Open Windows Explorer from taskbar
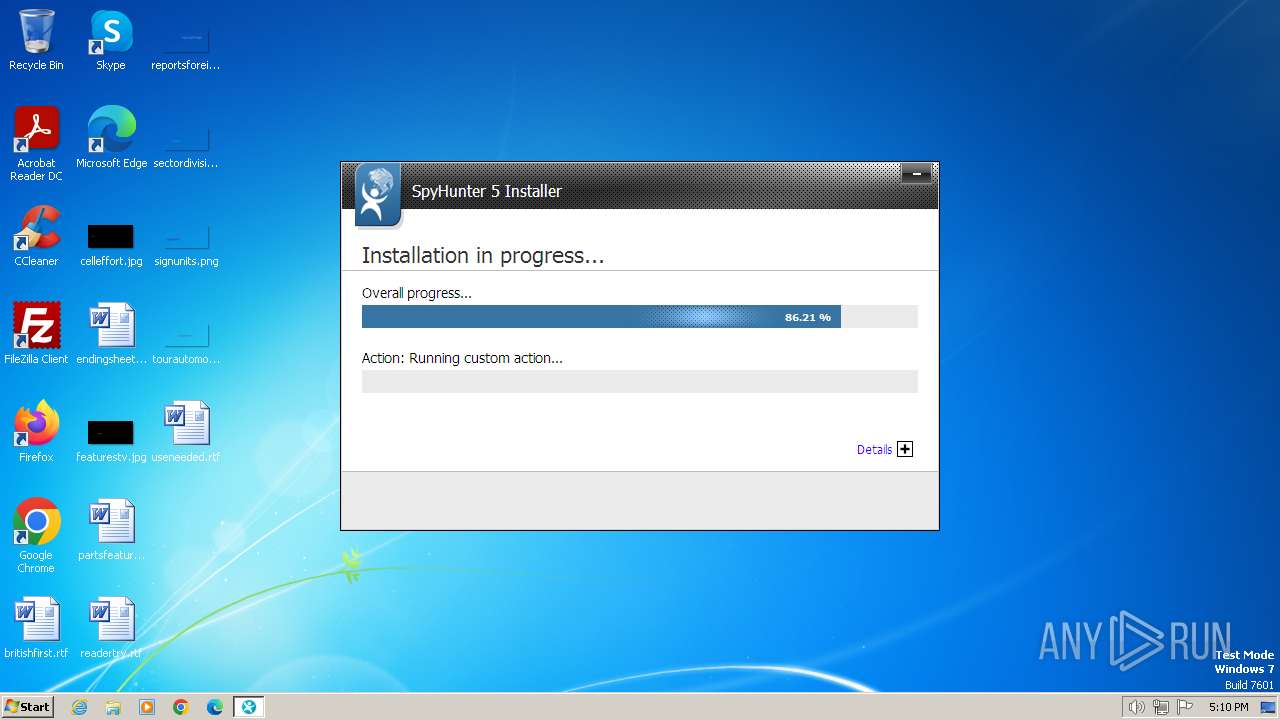Image resolution: width=1280 pixels, height=720 pixels. 113,707
